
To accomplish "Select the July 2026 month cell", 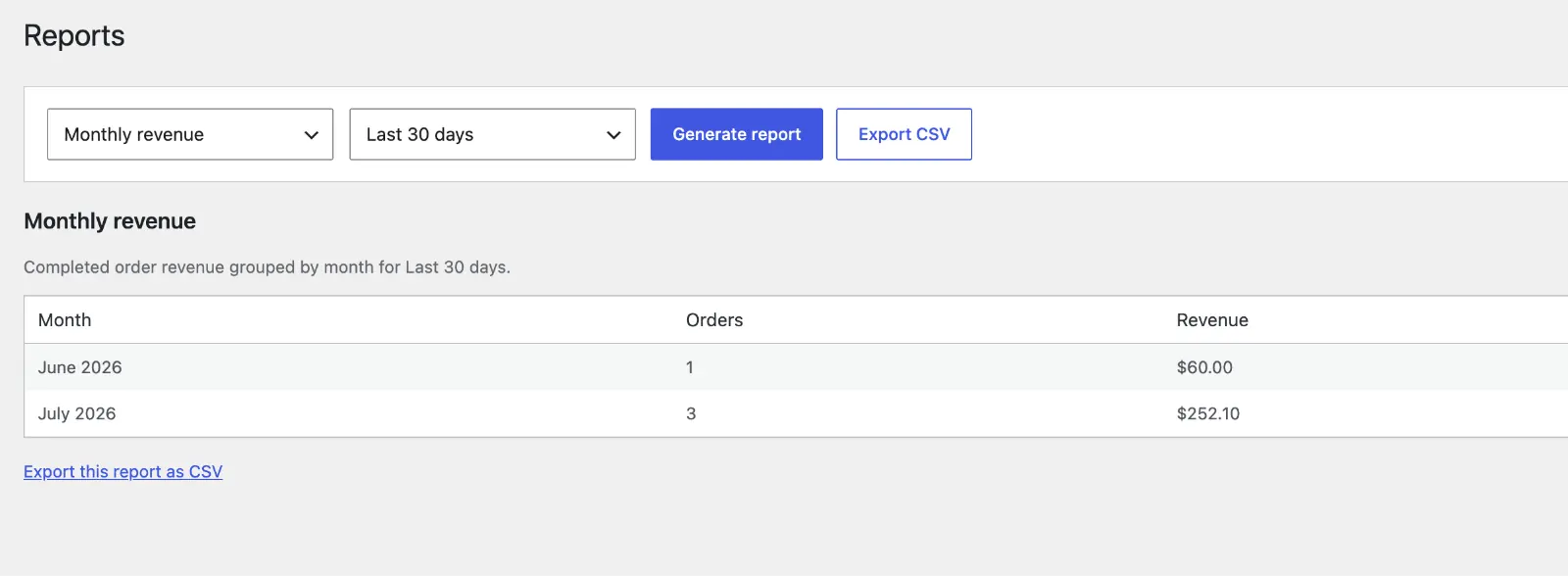I will pyautogui.click(x=76, y=413).
